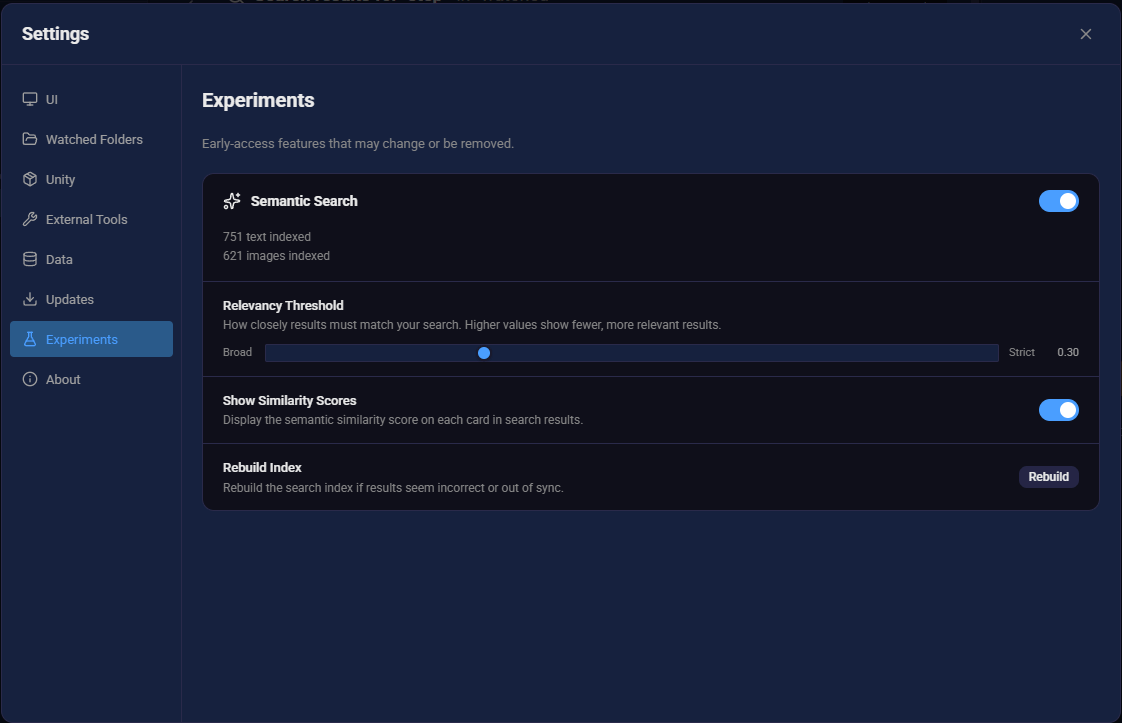Click the 0.30 threshold value

point(1067,352)
